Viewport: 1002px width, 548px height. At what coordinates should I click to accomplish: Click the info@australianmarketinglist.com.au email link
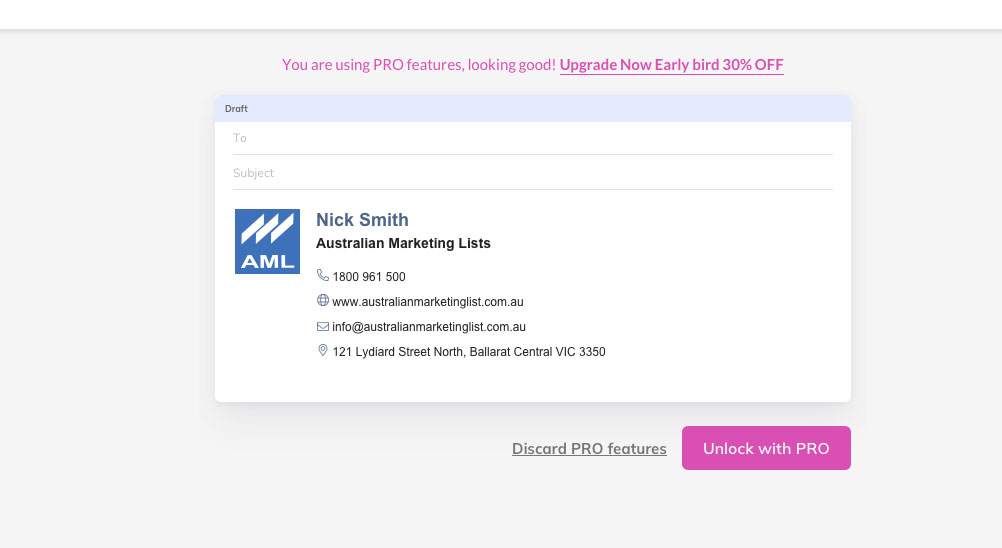[429, 326]
